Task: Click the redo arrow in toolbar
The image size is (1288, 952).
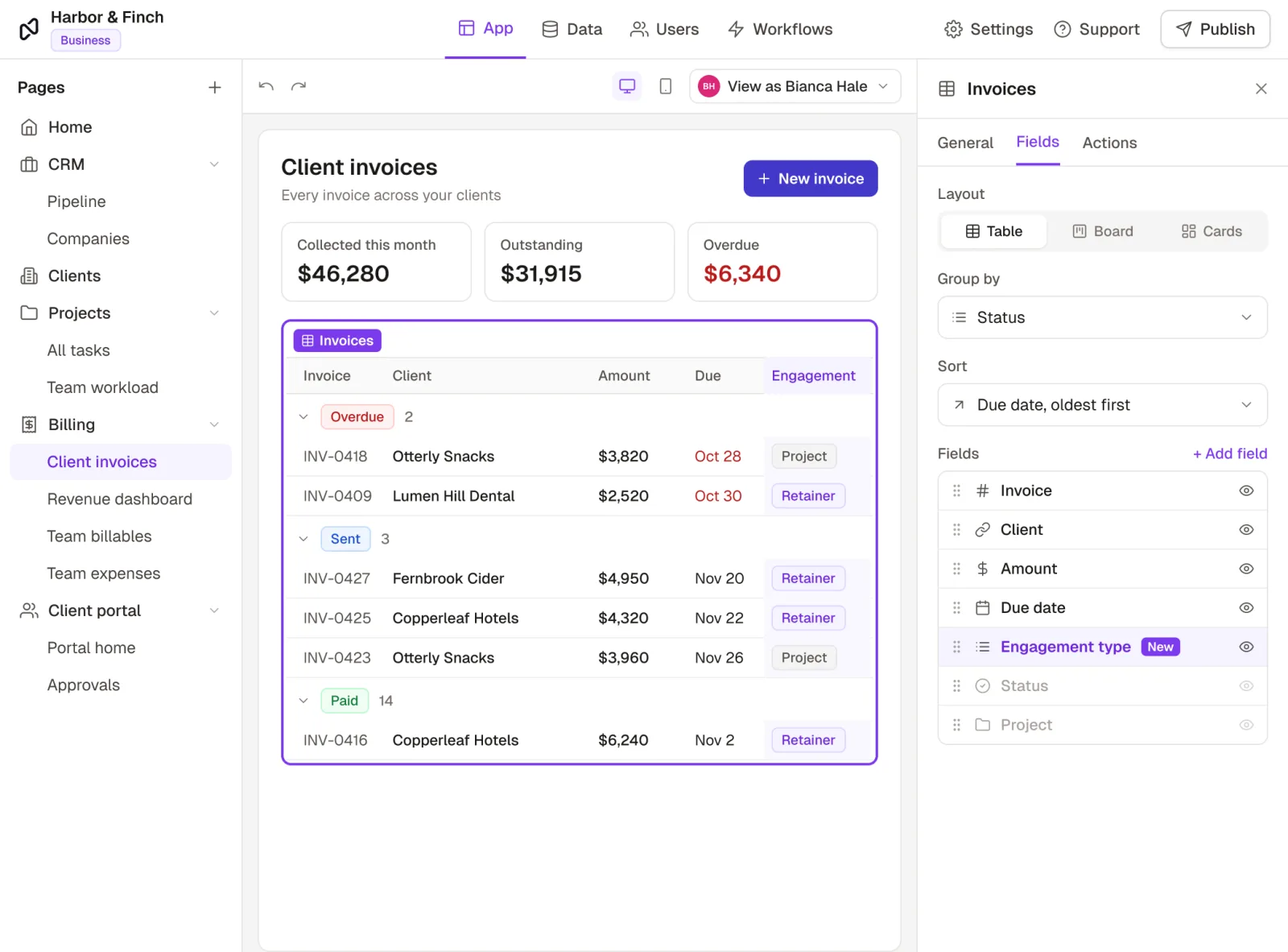Action: click(x=299, y=86)
